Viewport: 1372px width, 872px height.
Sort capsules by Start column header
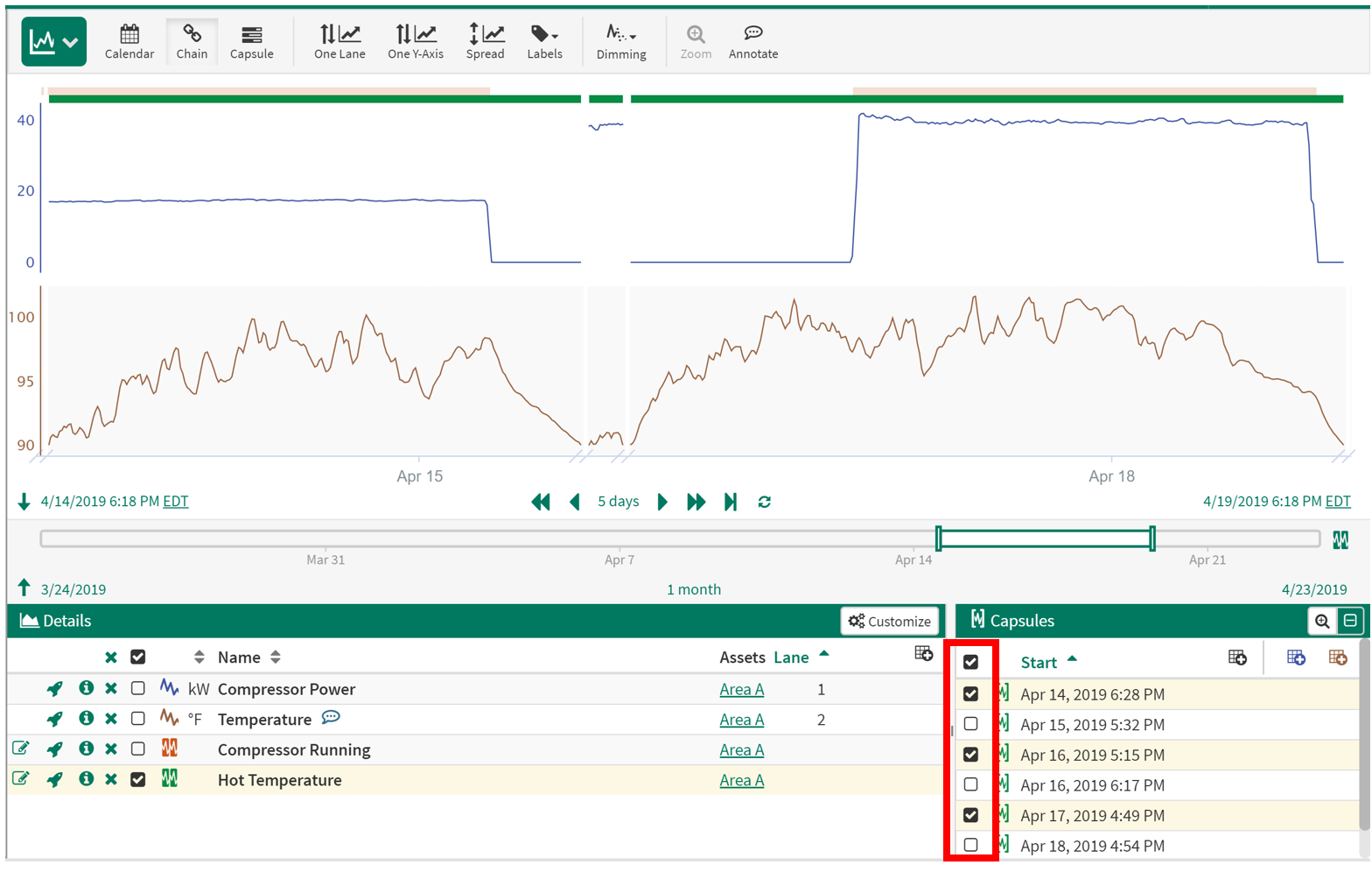(1039, 663)
